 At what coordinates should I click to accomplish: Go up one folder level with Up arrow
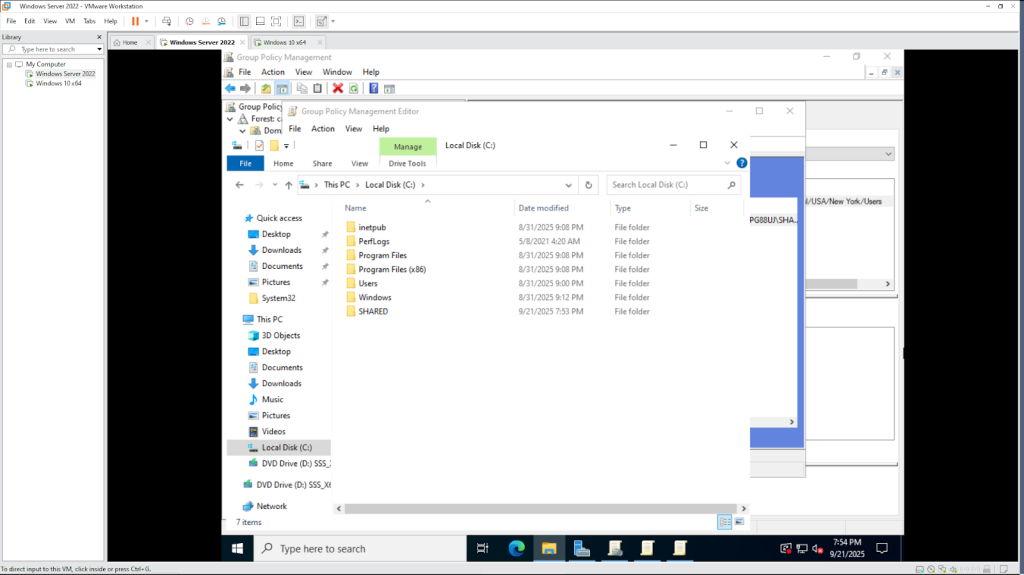[288, 185]
